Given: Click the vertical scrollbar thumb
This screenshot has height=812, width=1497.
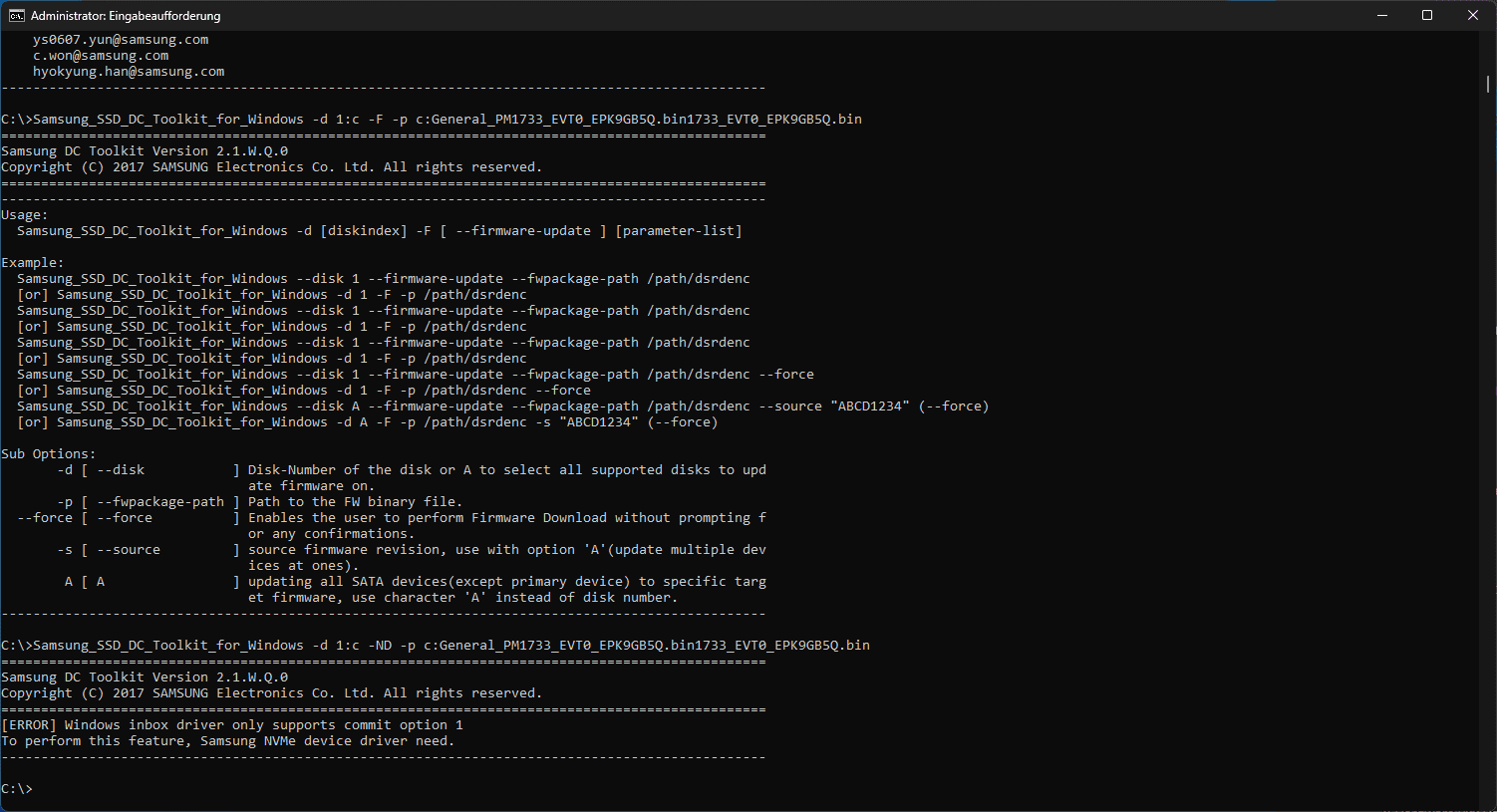Looking at the screenshot, I should (1488, 84).
